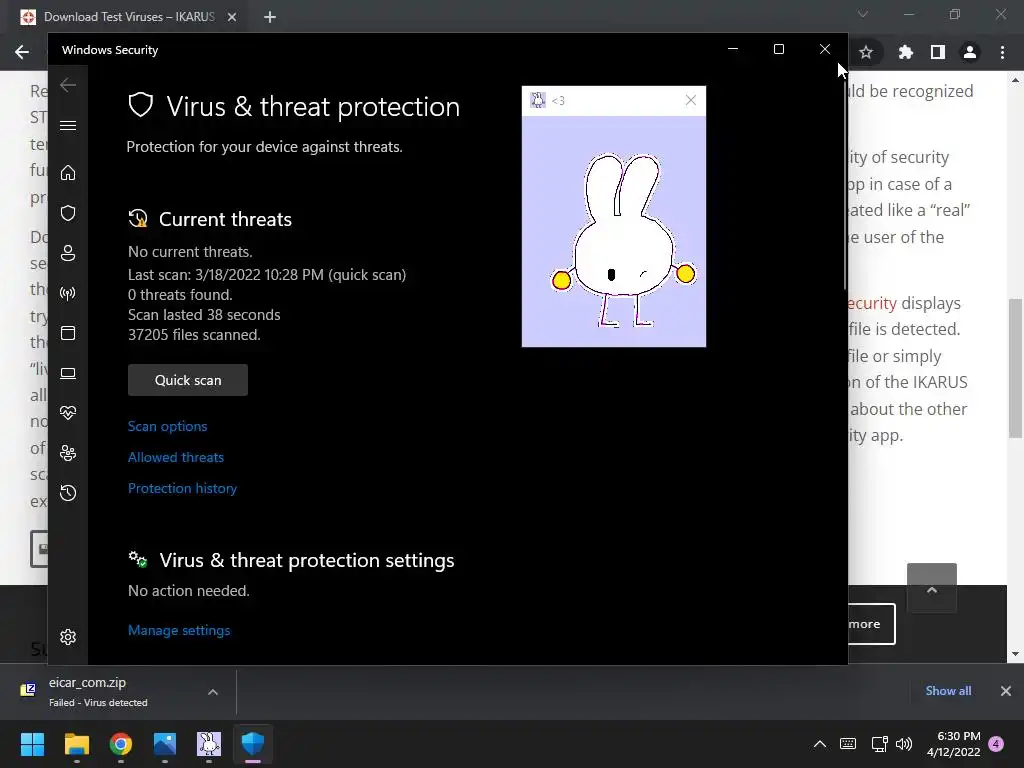Screen dimensions: 1024x768
Task: Click Windows Security window scrollbar
Action: 845,185
